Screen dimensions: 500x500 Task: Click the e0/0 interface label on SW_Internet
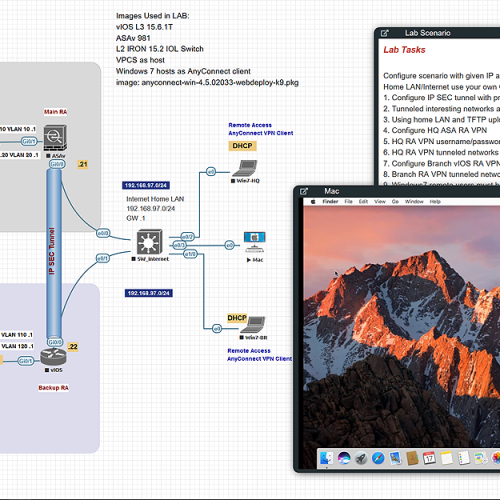(103, 233)
